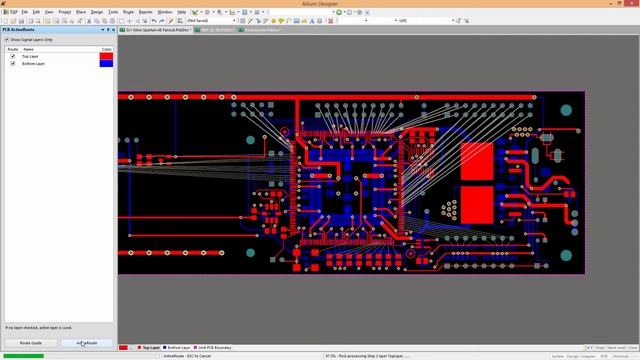Click the ActiveRoute button
The width and height of the screenshot is (640, 360).
87,343
